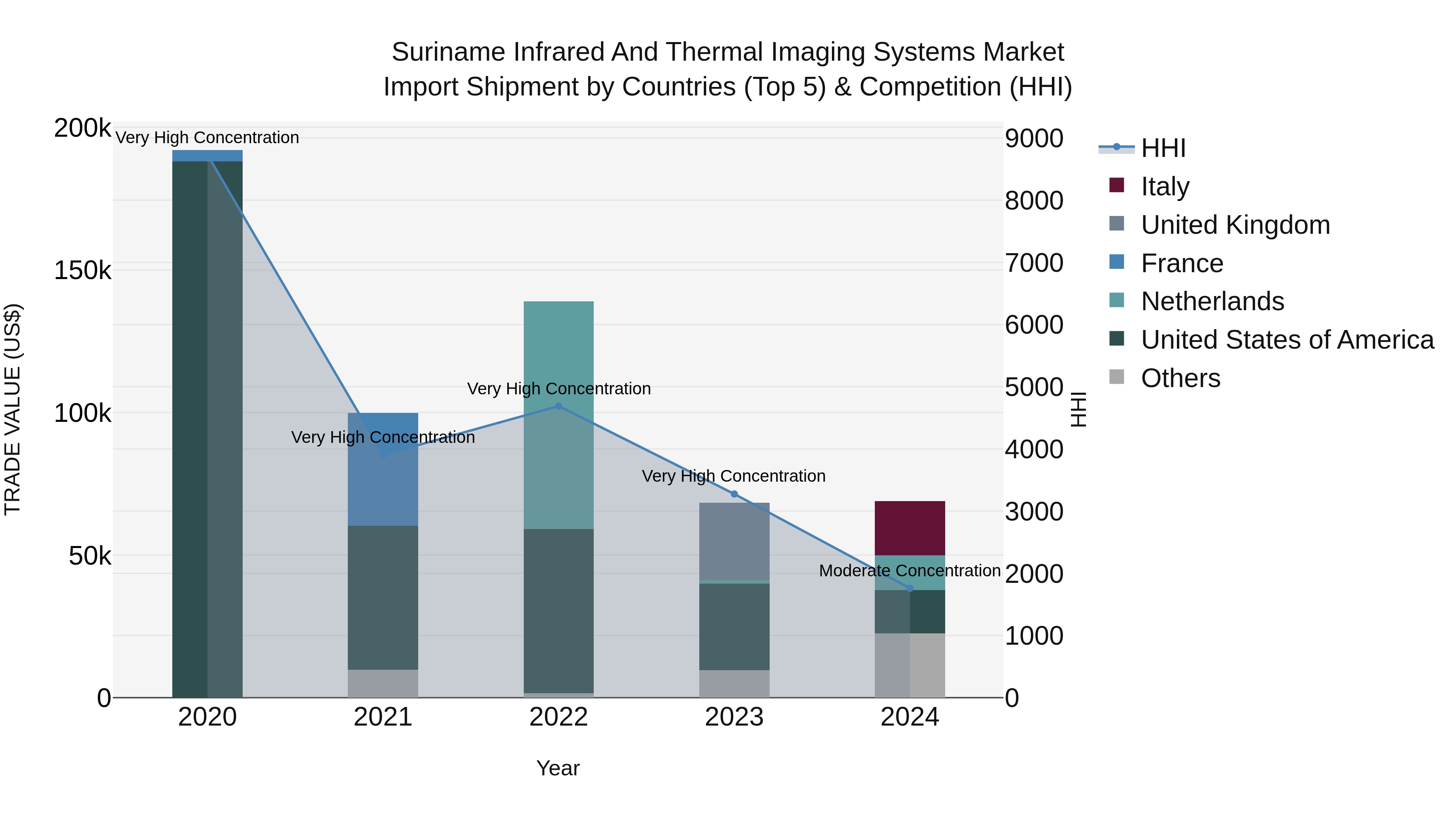Click the 2023 'Very High Concentration' annotation

(x=734, y=476)
